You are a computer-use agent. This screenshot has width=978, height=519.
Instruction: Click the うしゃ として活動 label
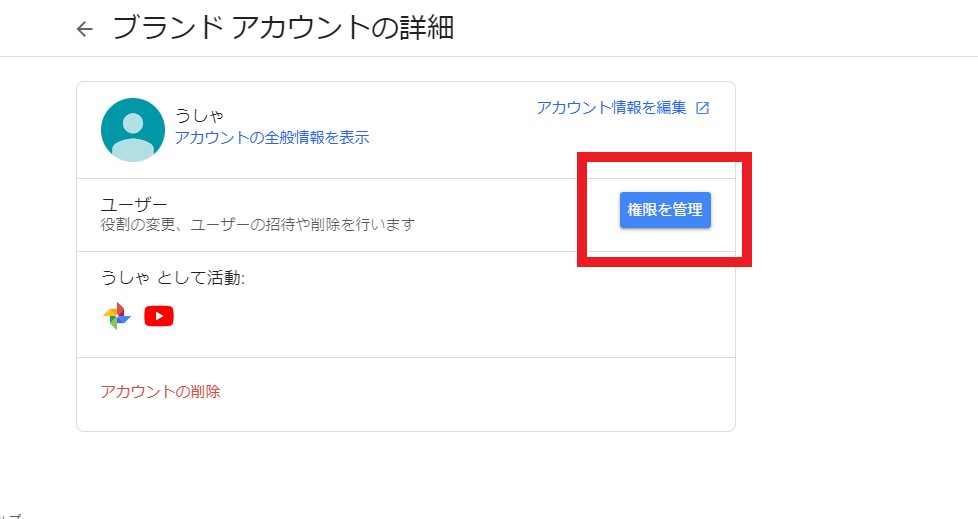tap(173, 278)
